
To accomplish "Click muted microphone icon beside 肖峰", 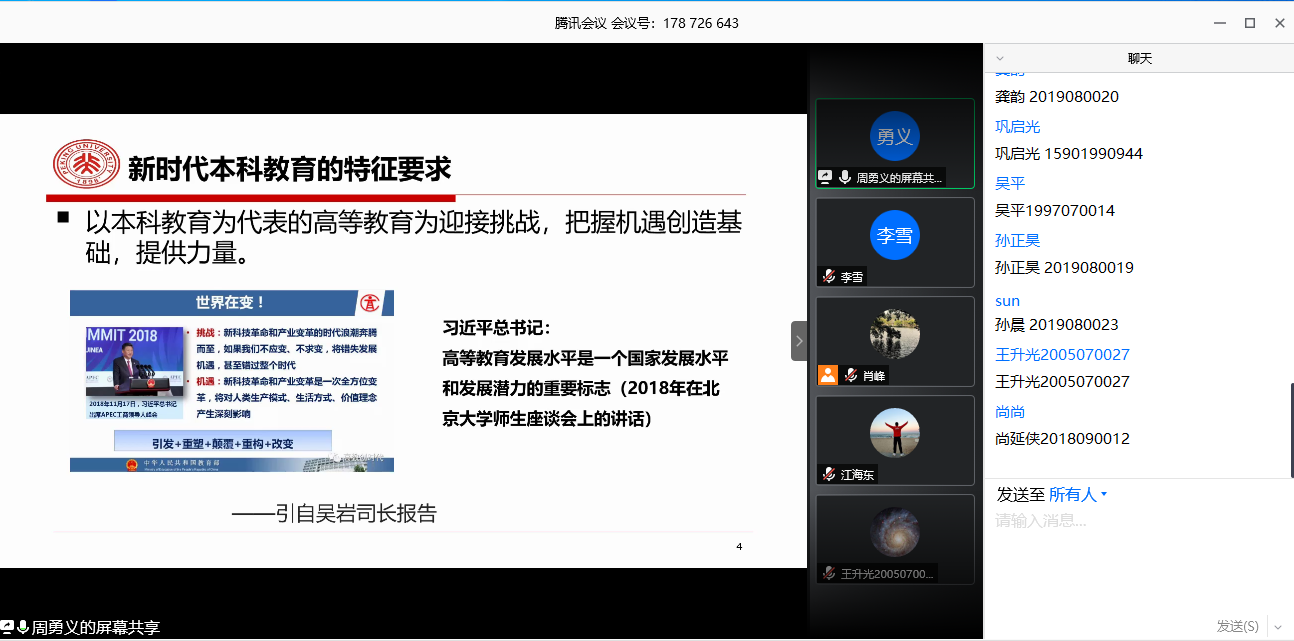I will pos(850,376).
